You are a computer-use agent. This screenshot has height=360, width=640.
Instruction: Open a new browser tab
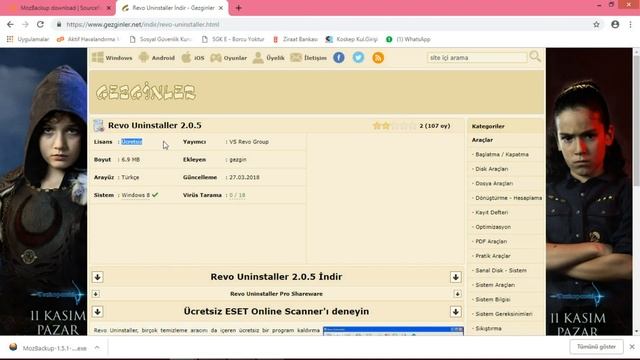[x=239, y=8]
